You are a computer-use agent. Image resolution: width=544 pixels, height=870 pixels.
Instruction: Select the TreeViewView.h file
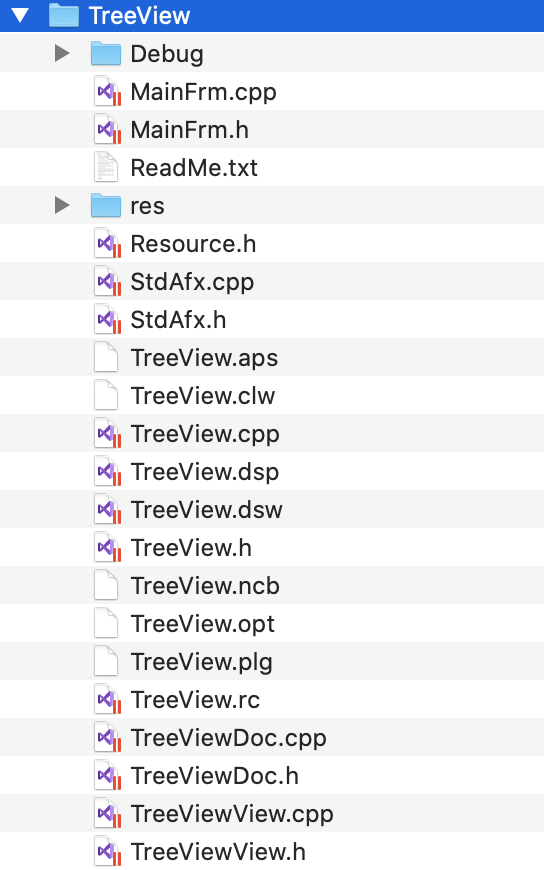tap(272, 851)
